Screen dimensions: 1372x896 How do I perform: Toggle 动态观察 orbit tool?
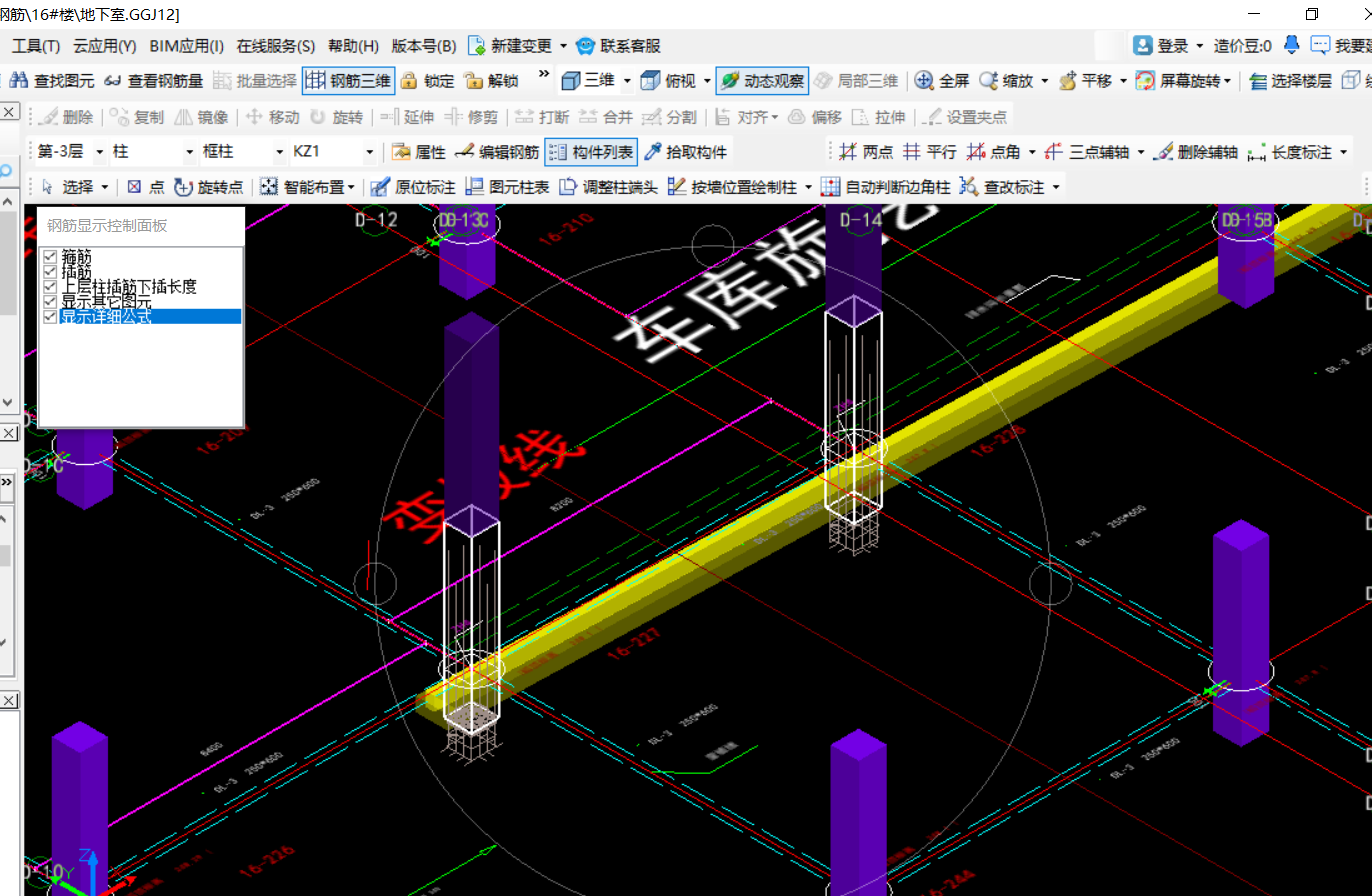tap(762, 81)
